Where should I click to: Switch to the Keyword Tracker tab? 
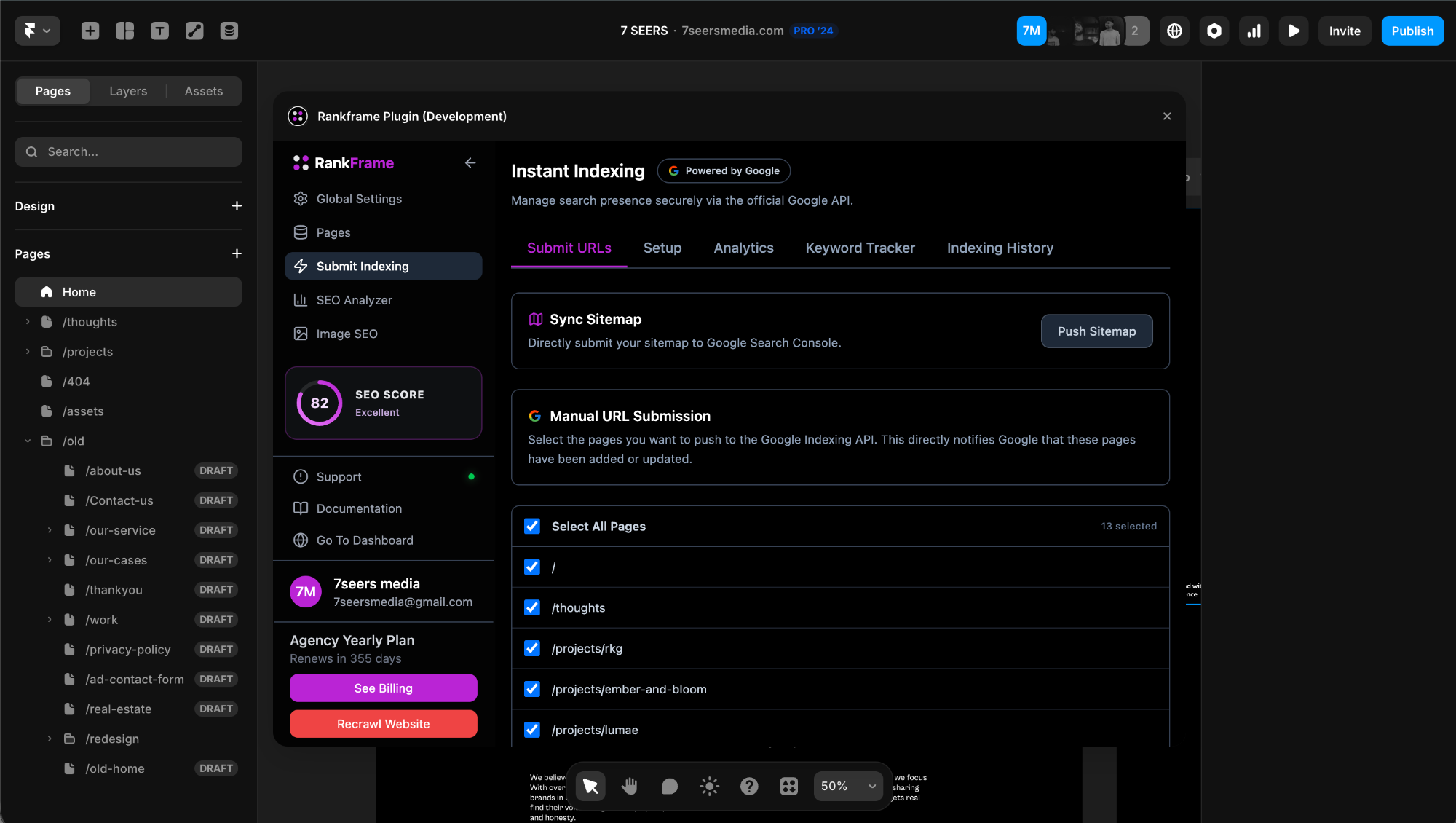point(860,248)
